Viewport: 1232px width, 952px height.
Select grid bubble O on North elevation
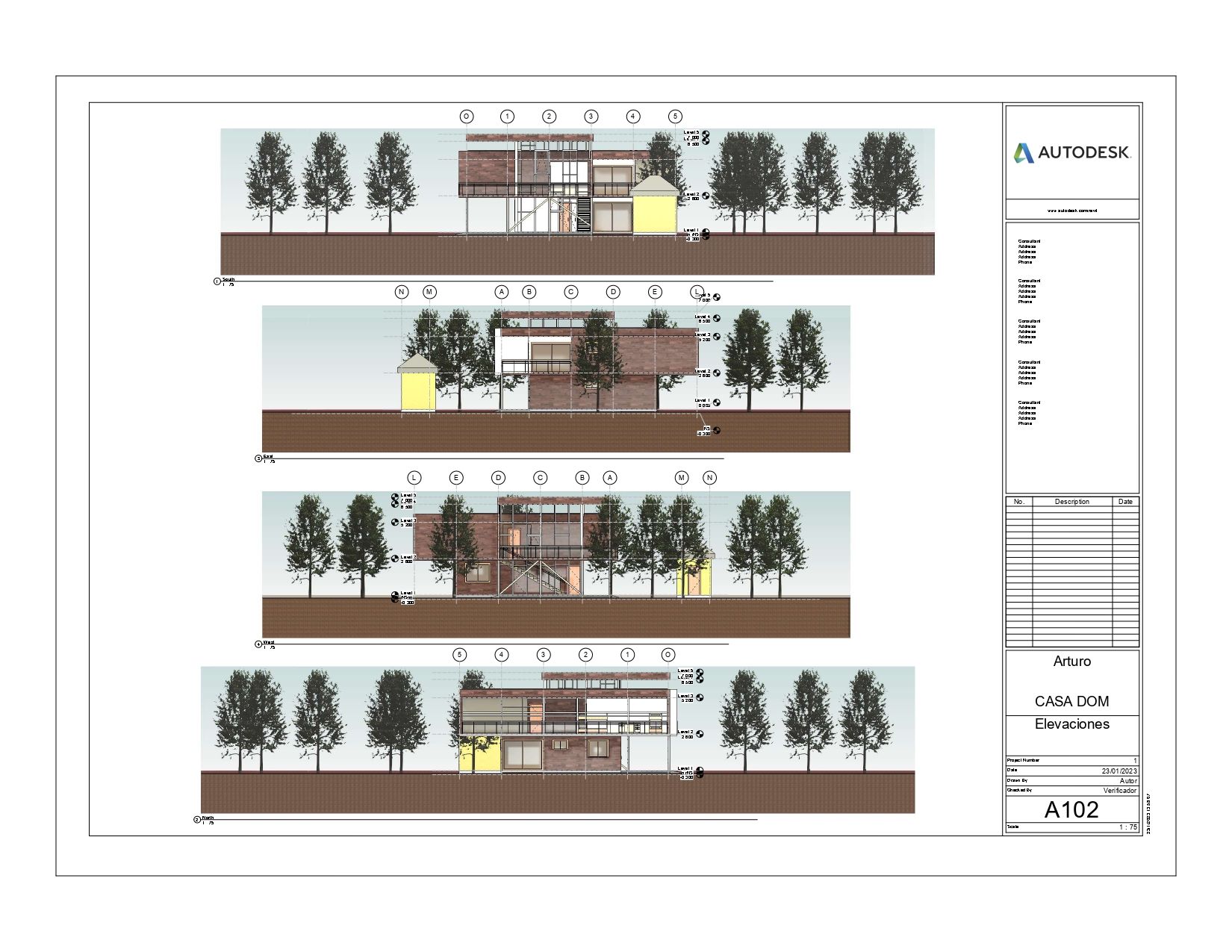[x=668, y=655]
